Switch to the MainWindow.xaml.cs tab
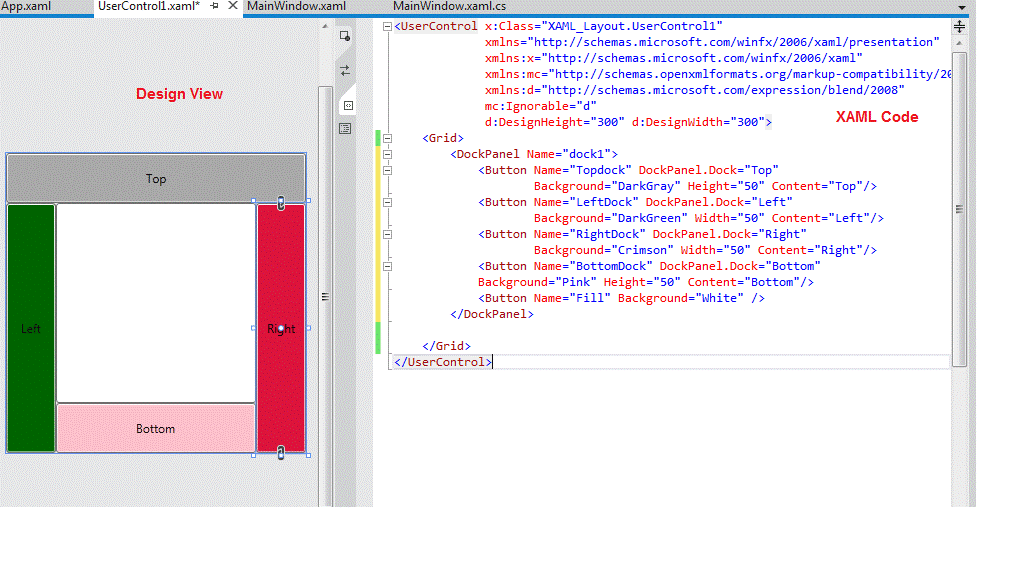Image resolution: width=1024 pixels, height=587 pixels. pos(448,5)
